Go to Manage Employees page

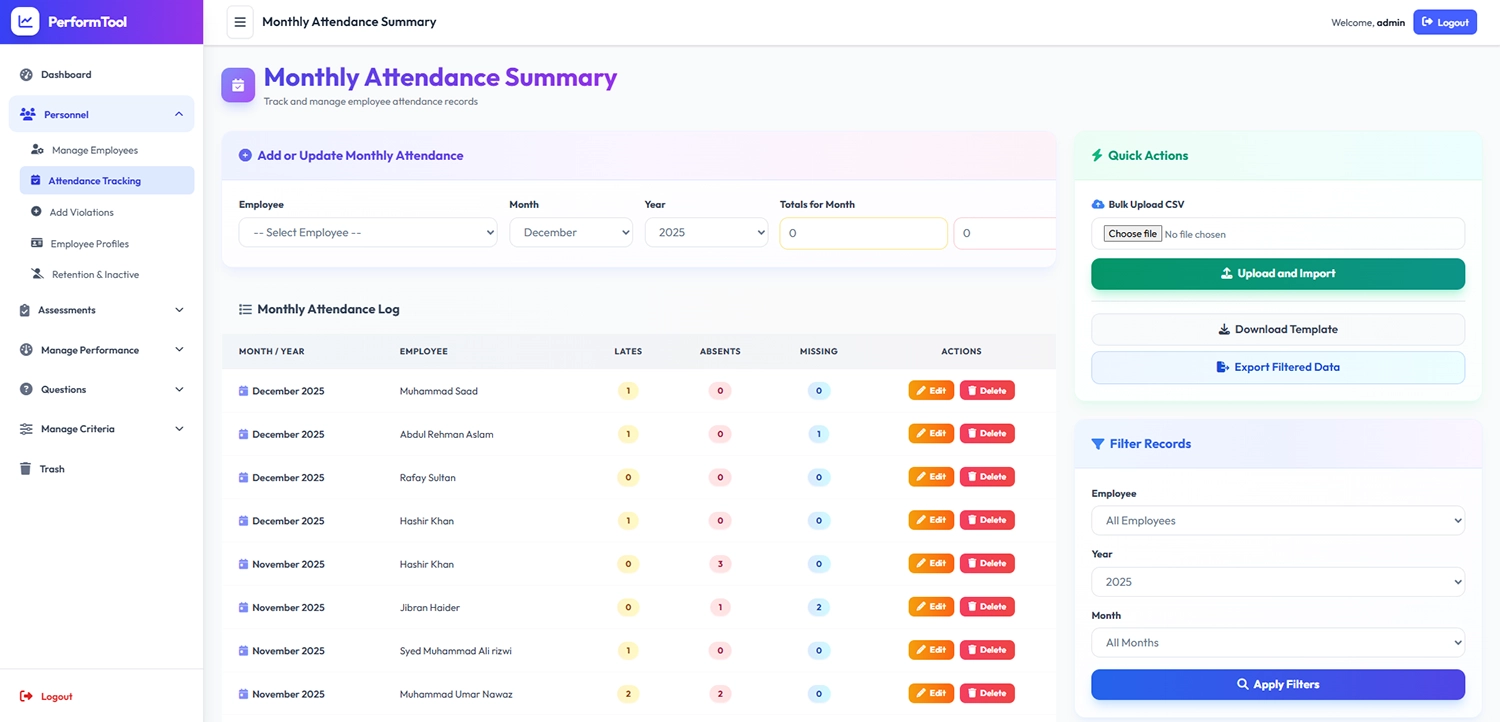[x=107, y=150]
